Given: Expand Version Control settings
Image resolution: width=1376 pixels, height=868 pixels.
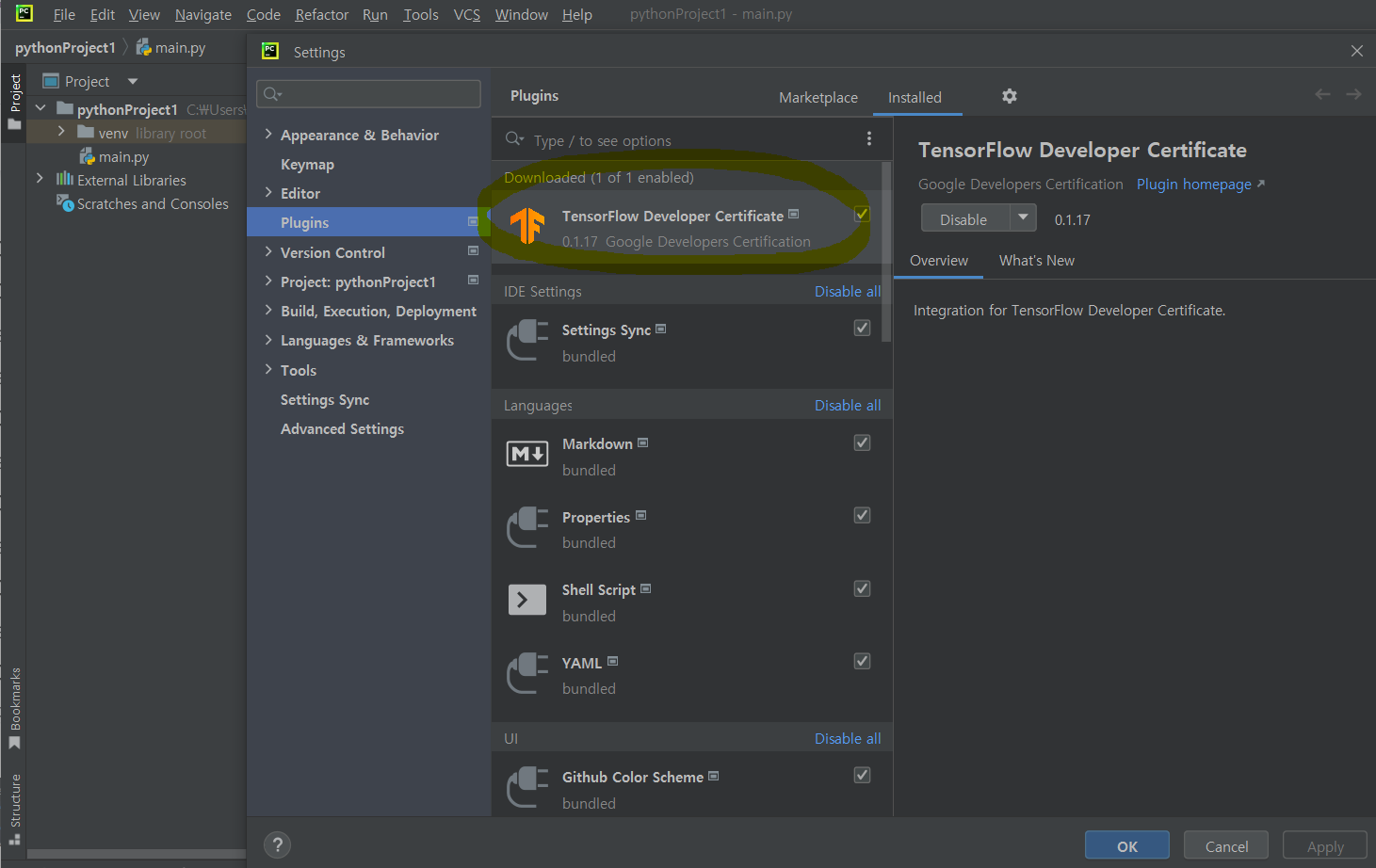Looking at the screenshot, I should pyautogui.click(x=268, y=251).
